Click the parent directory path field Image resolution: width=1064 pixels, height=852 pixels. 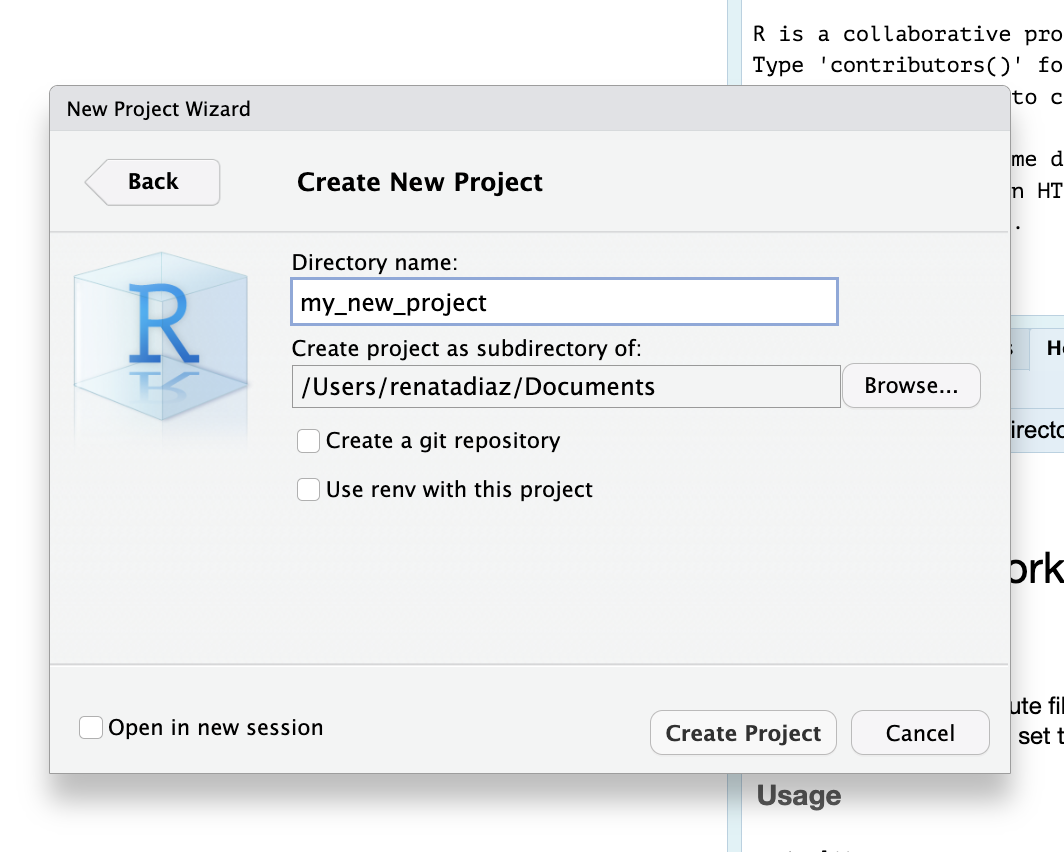pos(566,387)
